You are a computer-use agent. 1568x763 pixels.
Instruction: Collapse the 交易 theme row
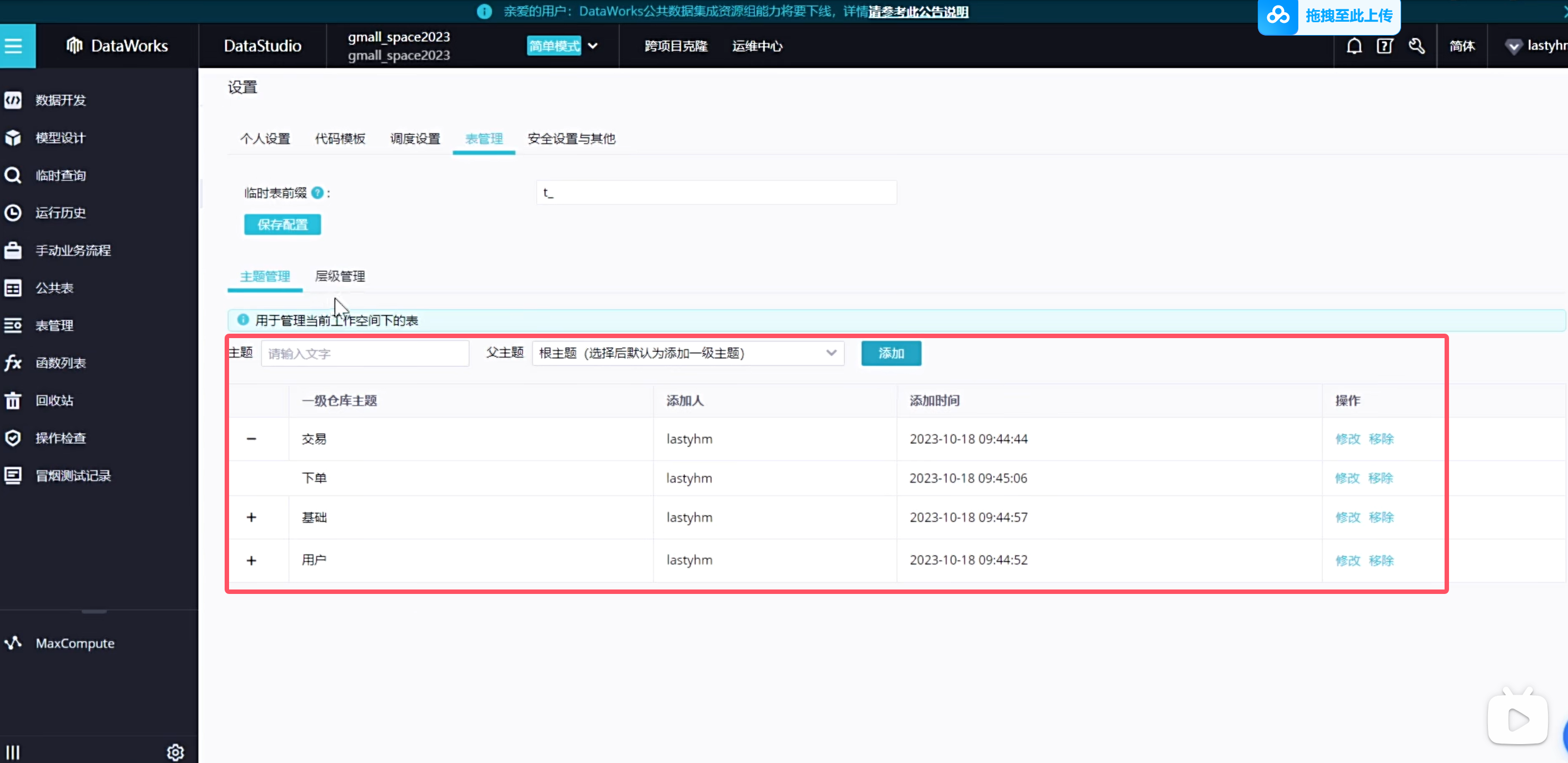[251, 438]
